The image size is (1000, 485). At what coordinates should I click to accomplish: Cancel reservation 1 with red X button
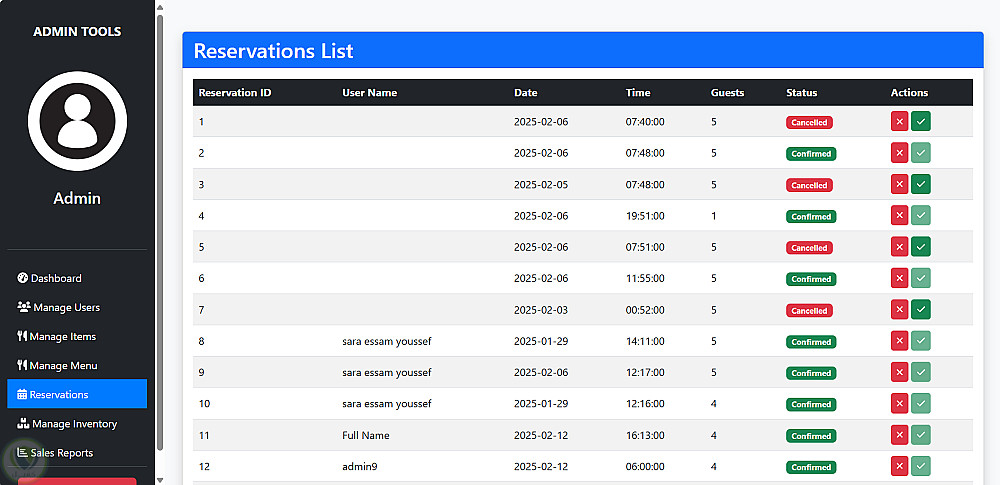point(899,122)
